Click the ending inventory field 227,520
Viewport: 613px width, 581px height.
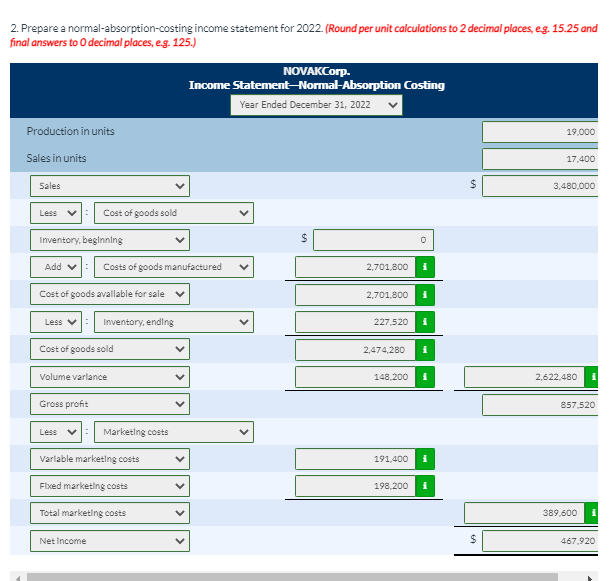coord(355,322)
